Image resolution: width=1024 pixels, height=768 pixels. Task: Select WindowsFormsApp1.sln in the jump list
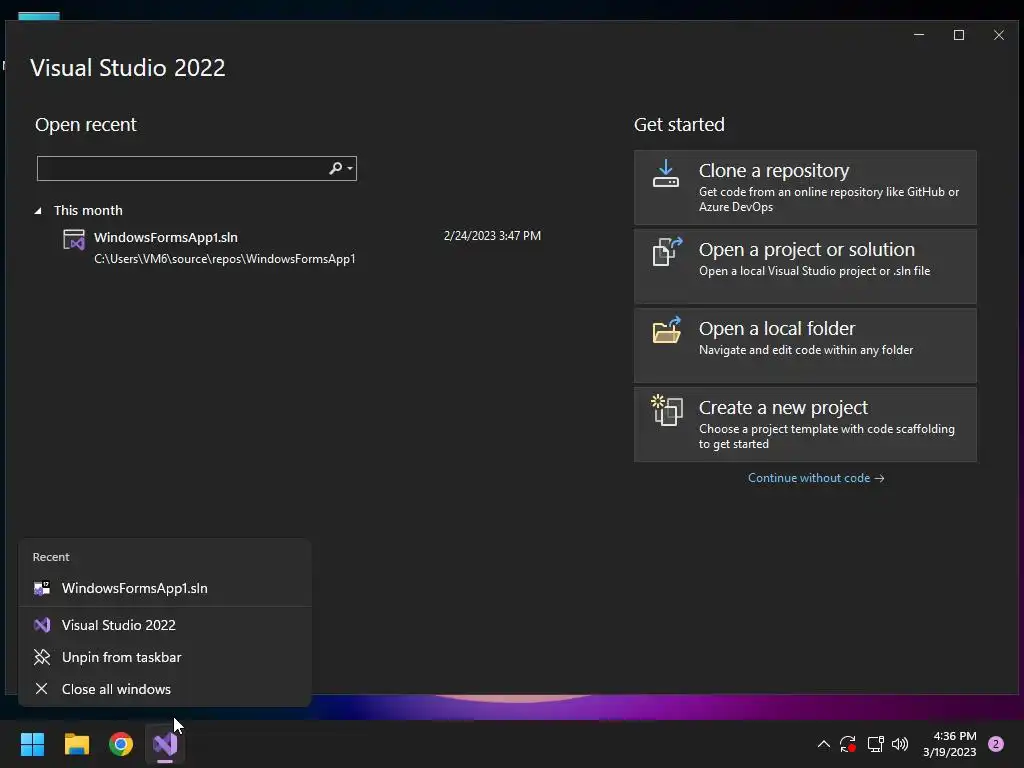tap(165, 588)
